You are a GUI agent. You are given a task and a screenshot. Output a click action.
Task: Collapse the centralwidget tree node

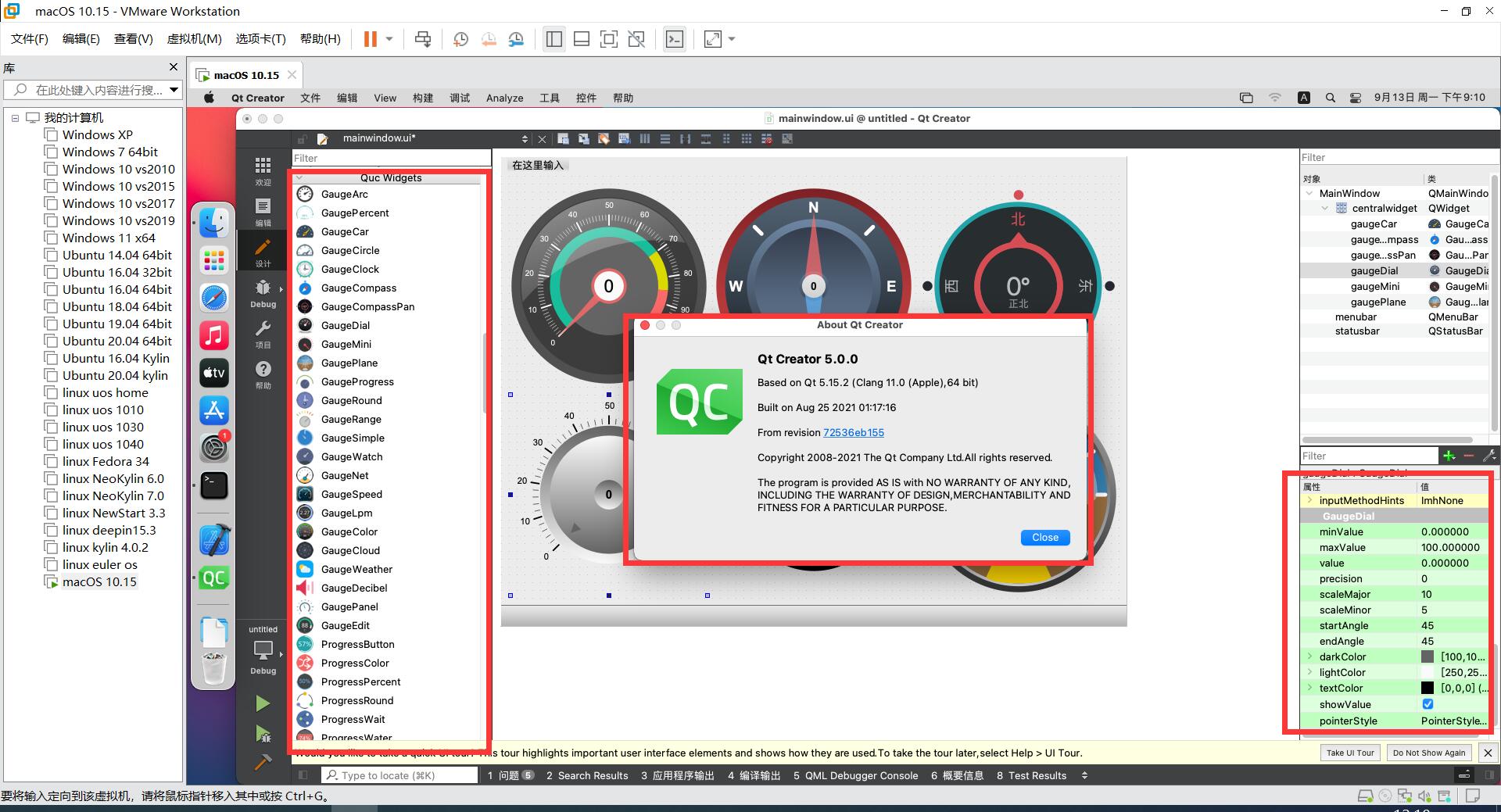pyautogui.click(x=1324, y=208)
